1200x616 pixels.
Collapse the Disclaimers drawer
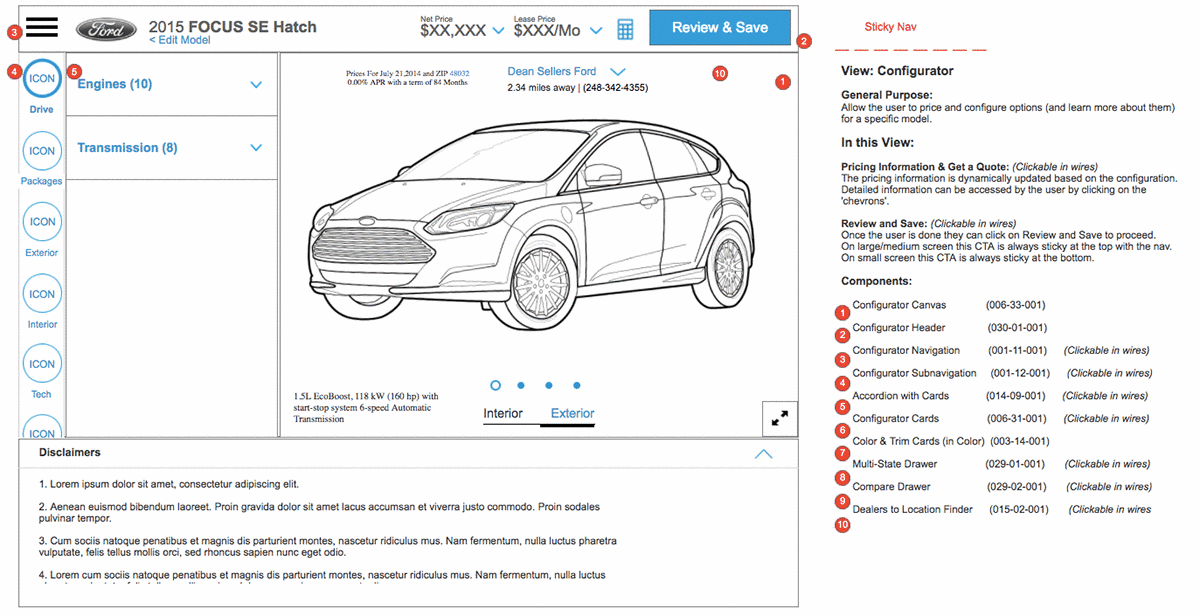(763, 454)
